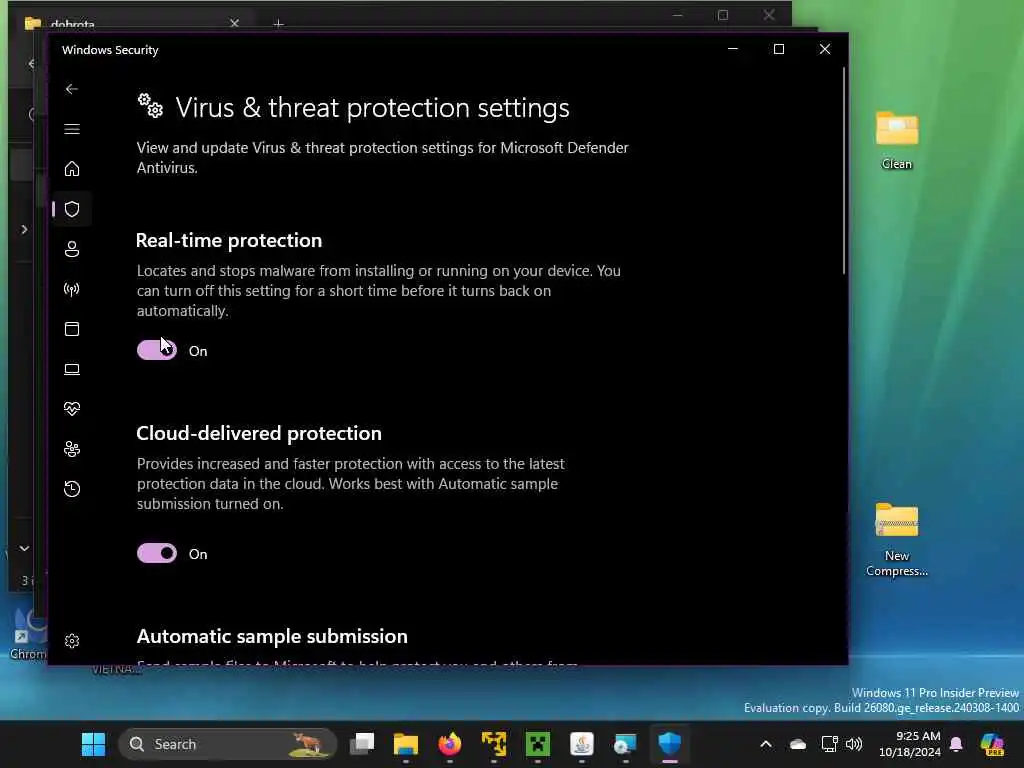Click the Windows Security vertical scrollbar
This screenshot has width=1024, height=768.
pos(844,171)
